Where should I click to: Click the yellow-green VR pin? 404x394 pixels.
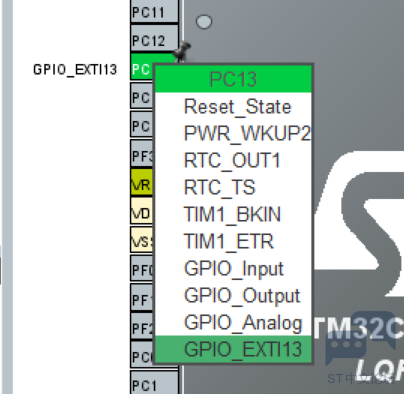[x=142, y=184]
